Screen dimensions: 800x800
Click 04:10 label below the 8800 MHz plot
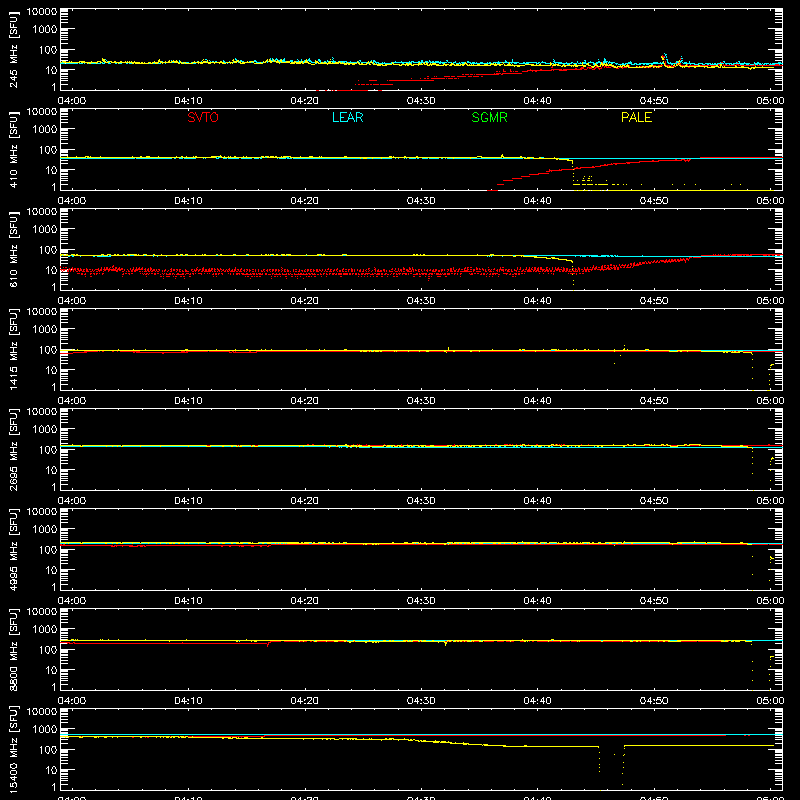click(188, 701)
